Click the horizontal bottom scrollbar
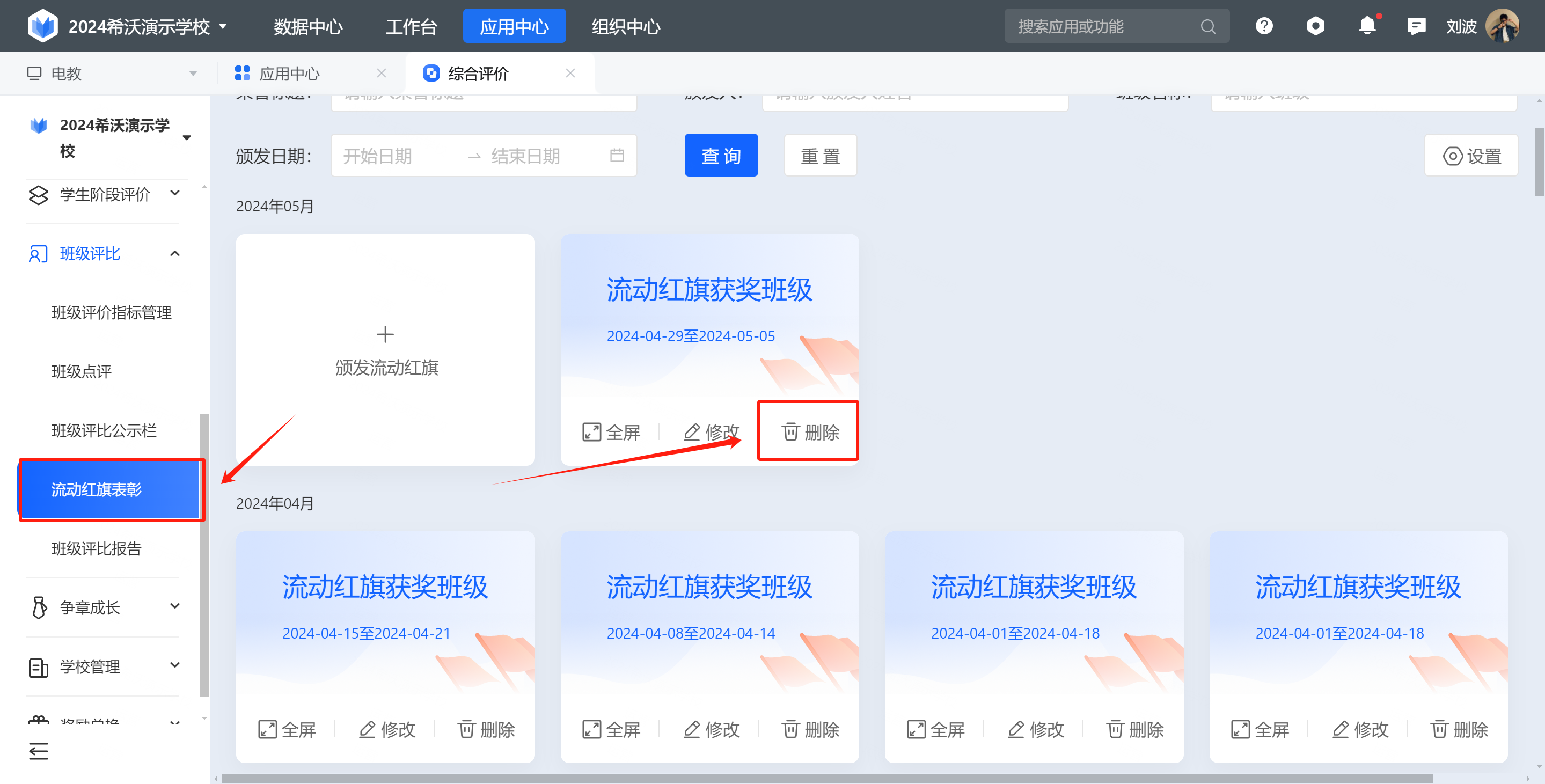The image size is (1545, 784). [827, 778]
